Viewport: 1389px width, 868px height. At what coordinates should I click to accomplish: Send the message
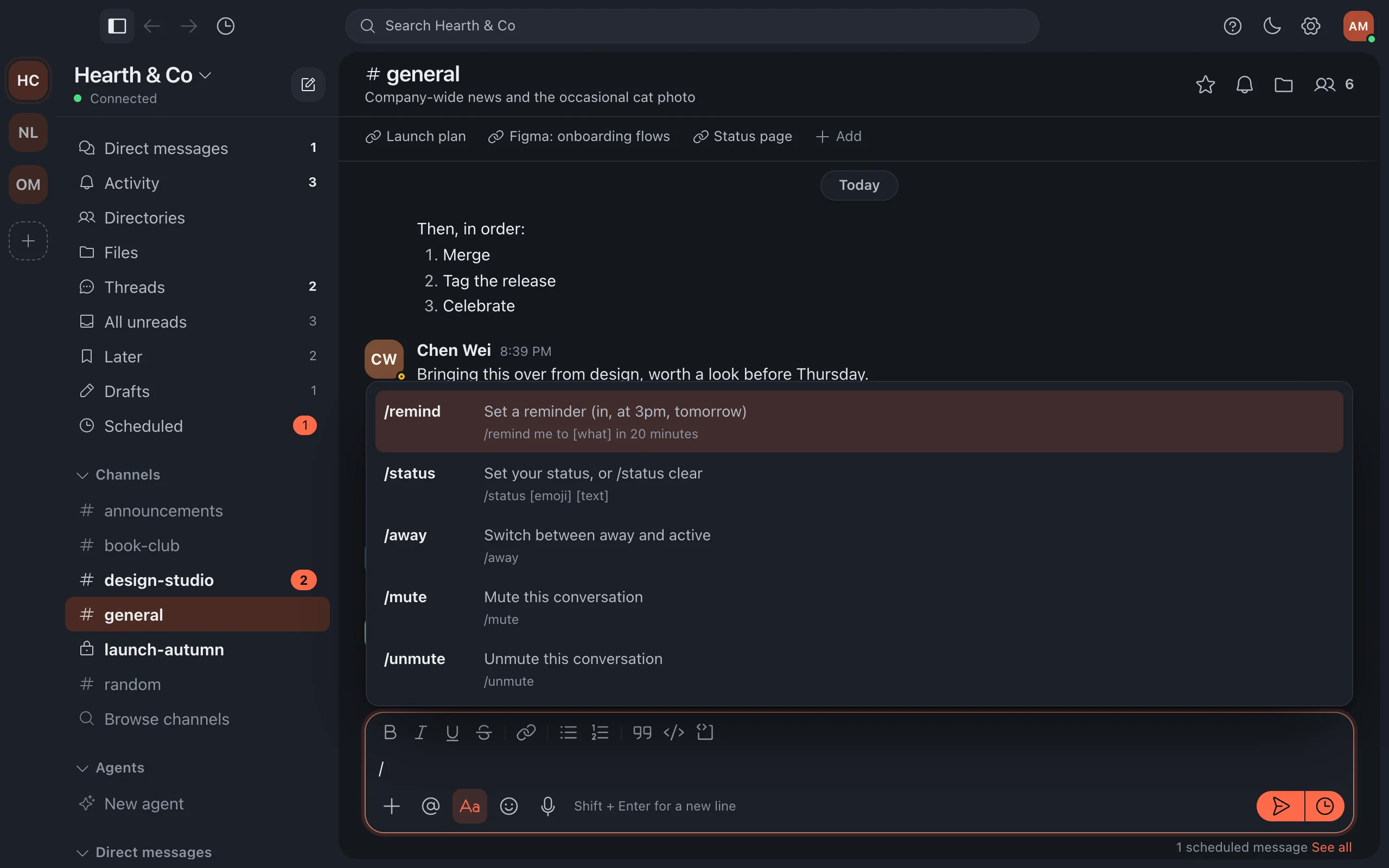click(1280, 806)
